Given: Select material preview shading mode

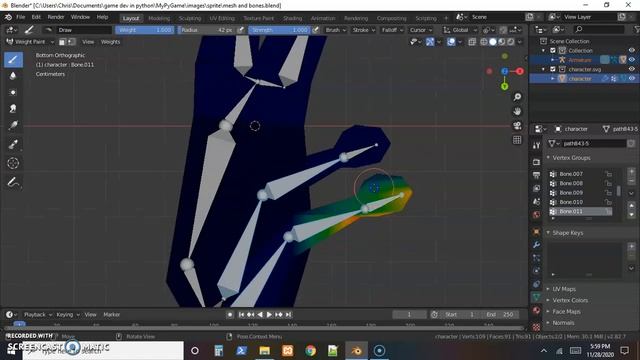Looking at the screenshot, I should pos(502,42).
